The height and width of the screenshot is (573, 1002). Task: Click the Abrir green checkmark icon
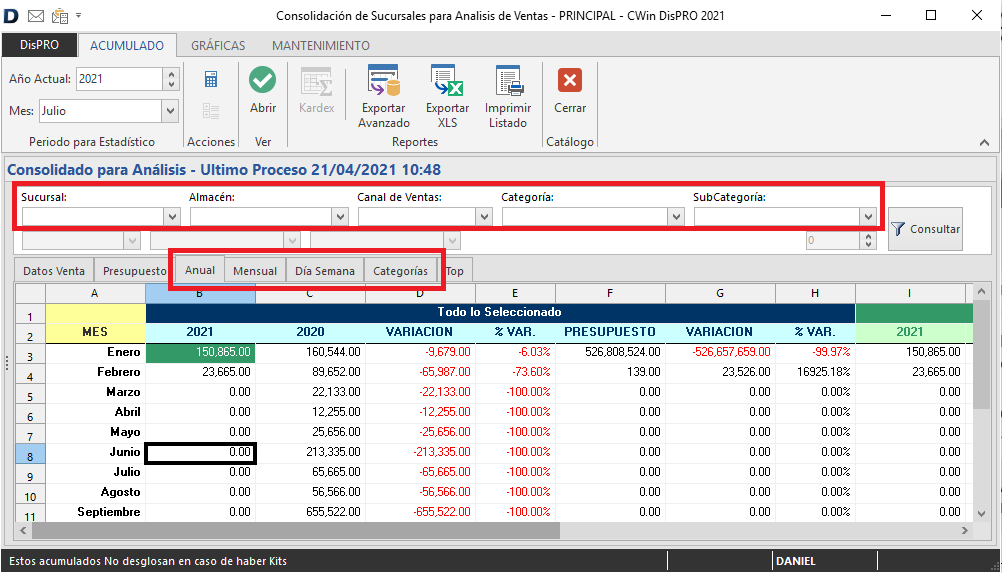pos(263,82)
